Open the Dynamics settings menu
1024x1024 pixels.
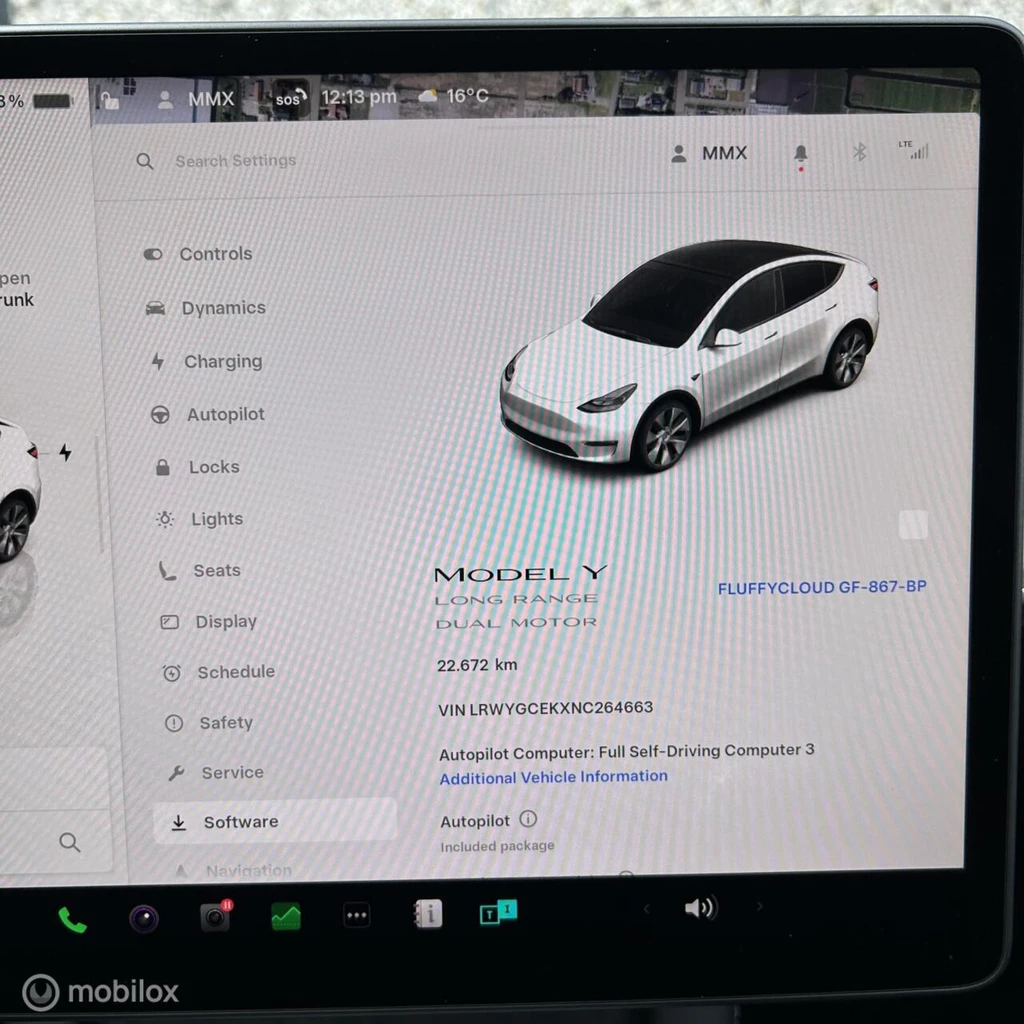[x=206, y=308]
